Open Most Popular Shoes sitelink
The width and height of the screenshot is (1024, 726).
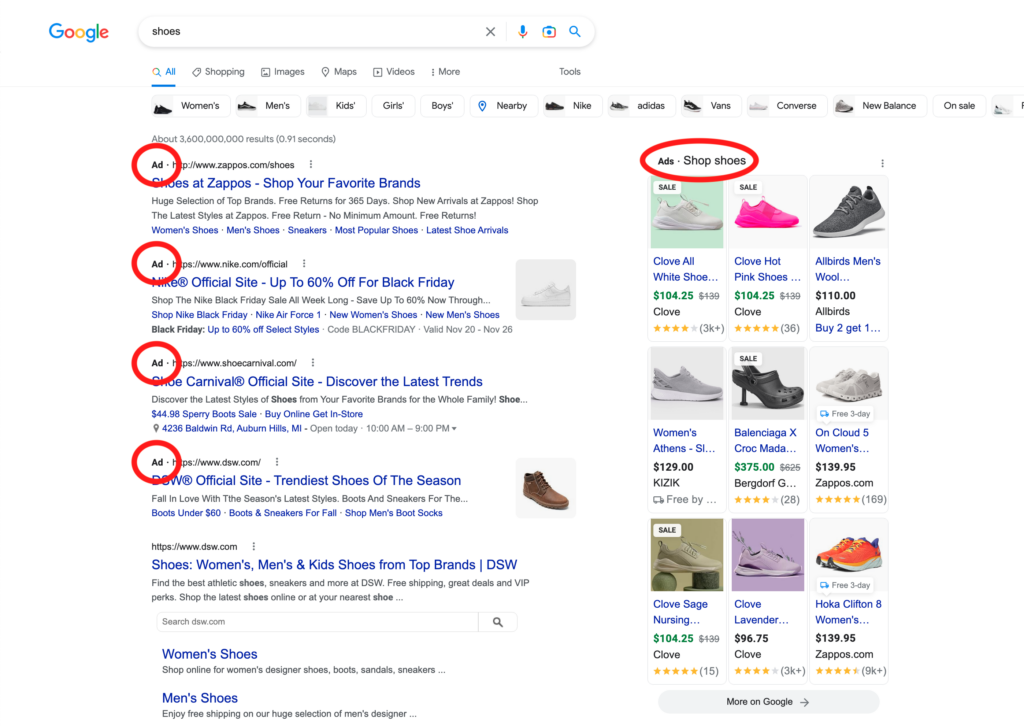[376, 230]
